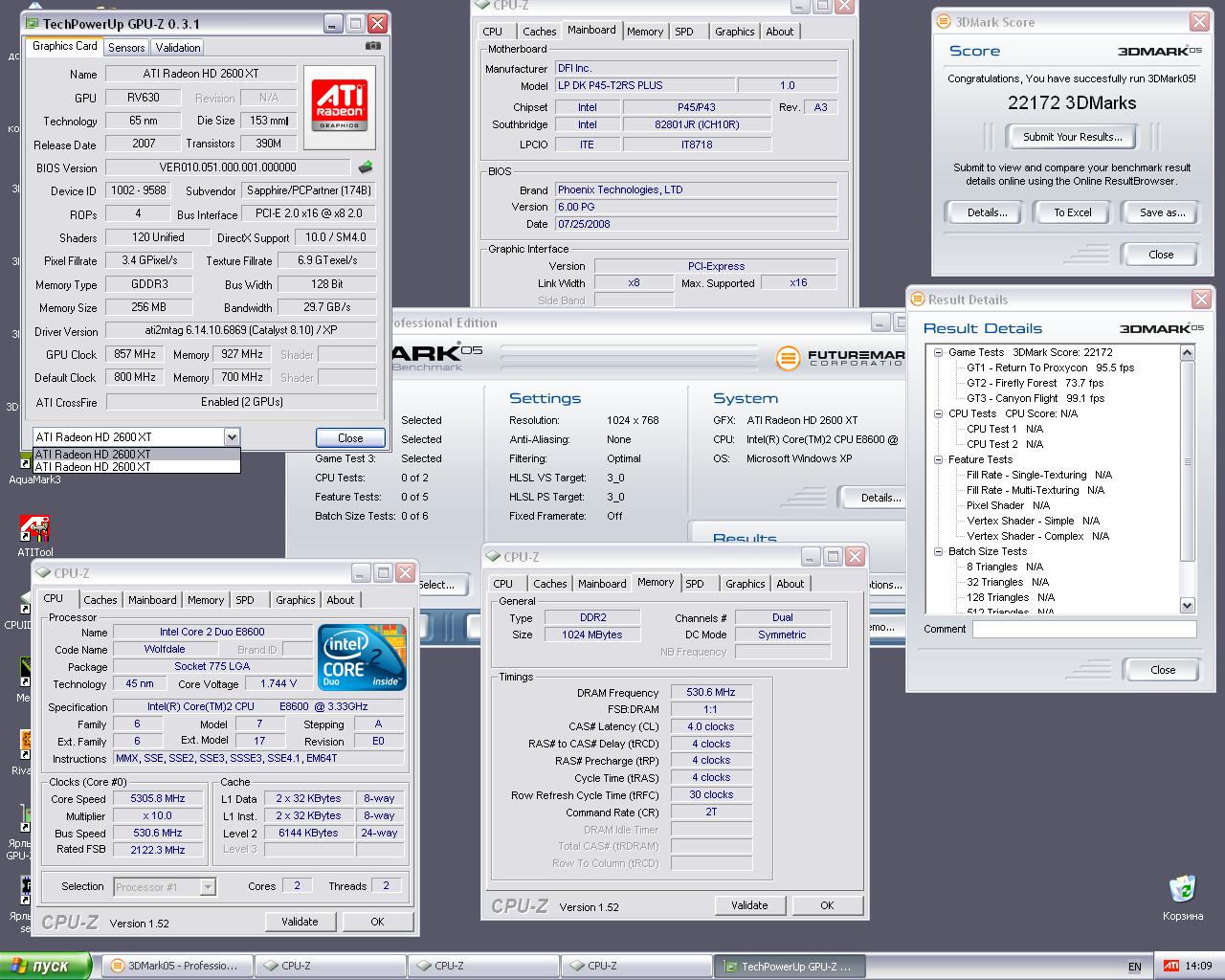The image size is (1225, 980).
Task: Click the Result Details scrollbar up arrow
Action: (x=1188, y=352)
